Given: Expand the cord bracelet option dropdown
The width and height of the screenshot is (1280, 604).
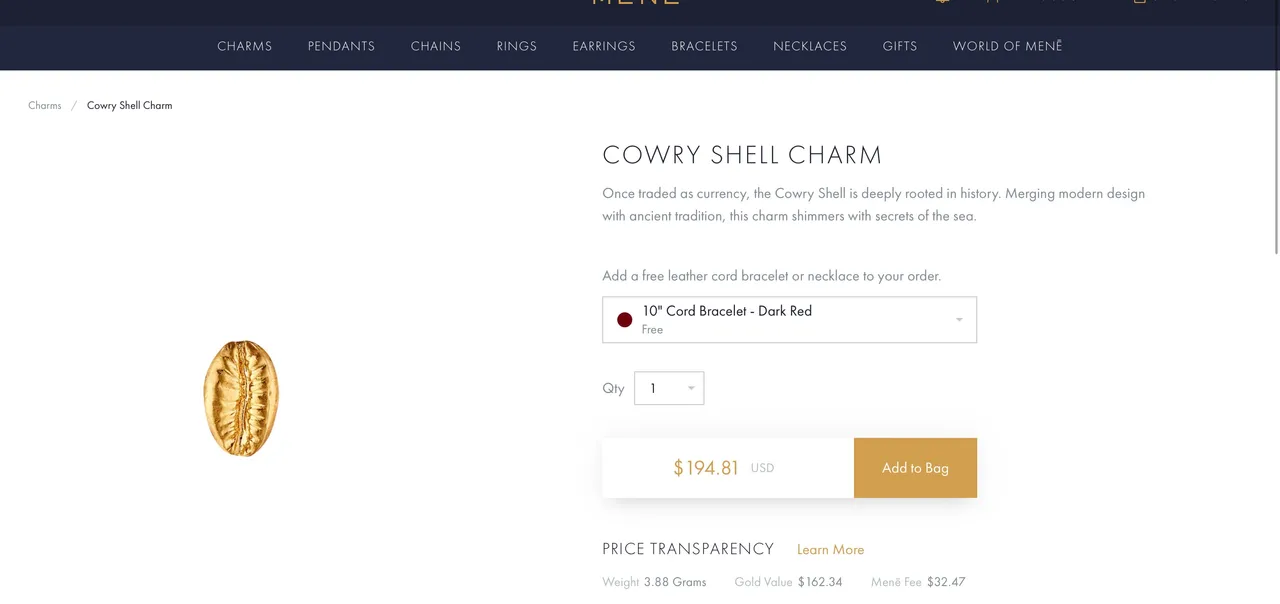Looking at the screenshot, I should (789, 320).
